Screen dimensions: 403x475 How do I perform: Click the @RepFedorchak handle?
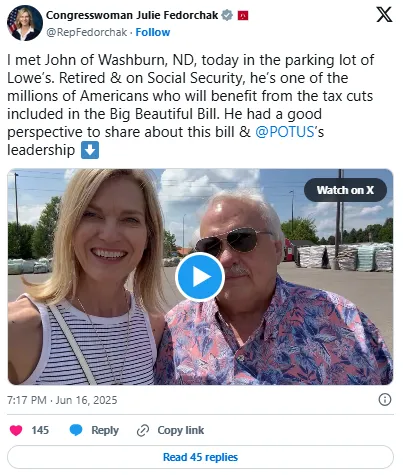point(87,32)
